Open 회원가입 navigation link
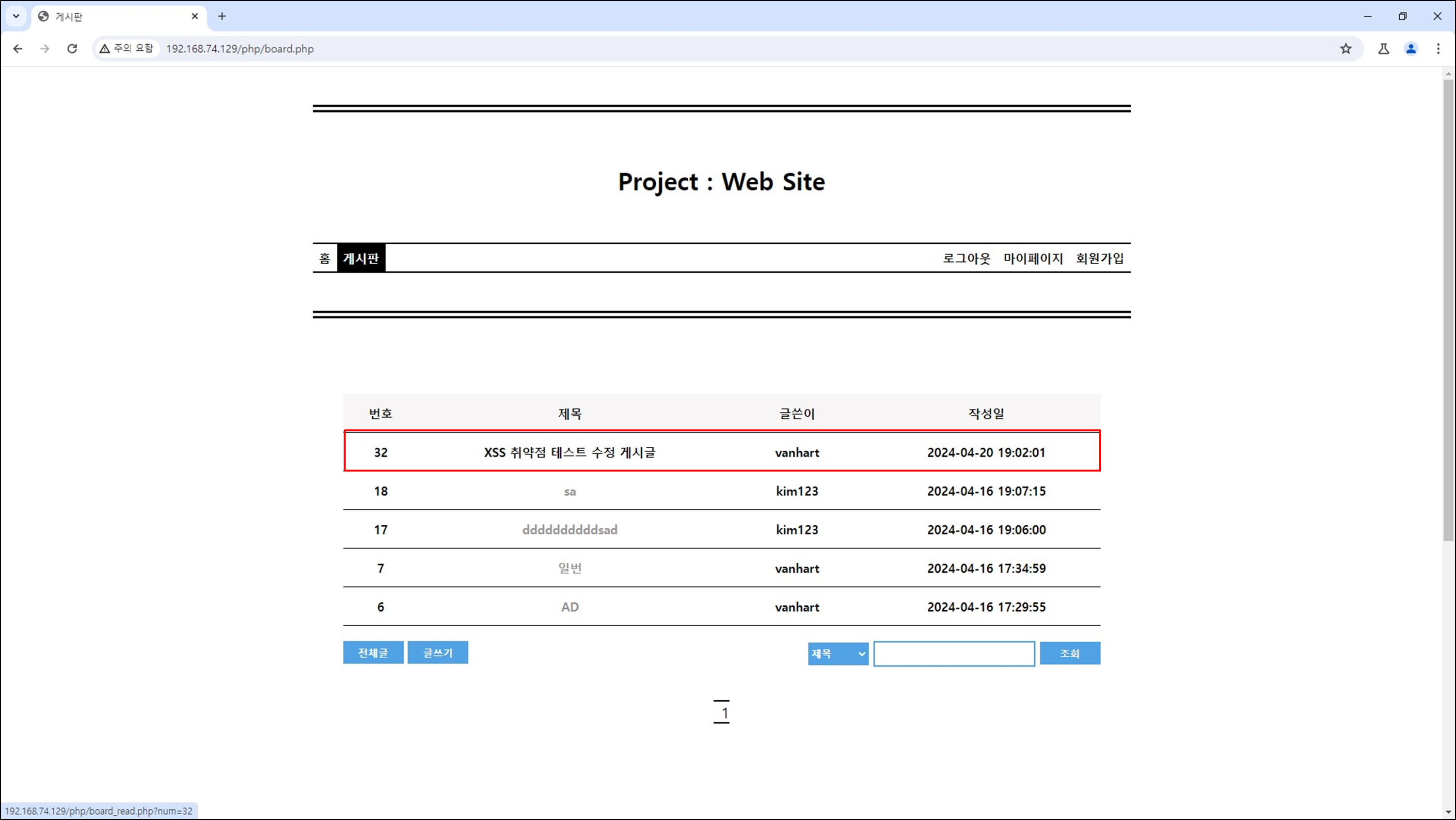 [1100, 258]
